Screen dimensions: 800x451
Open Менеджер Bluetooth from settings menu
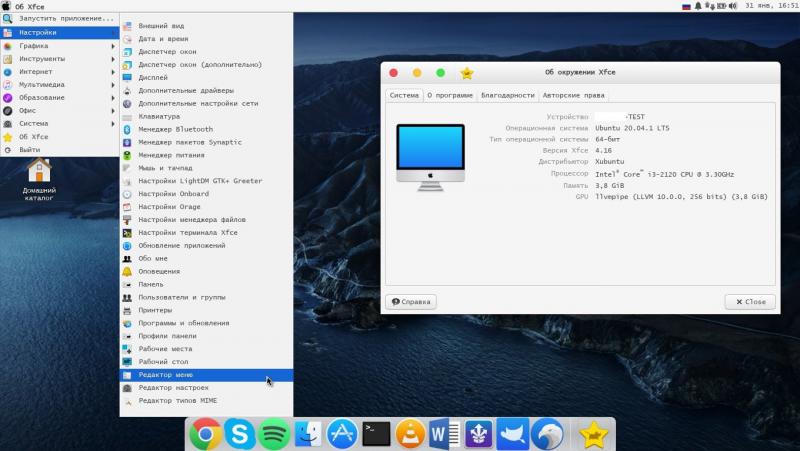[x=175, y=129]
